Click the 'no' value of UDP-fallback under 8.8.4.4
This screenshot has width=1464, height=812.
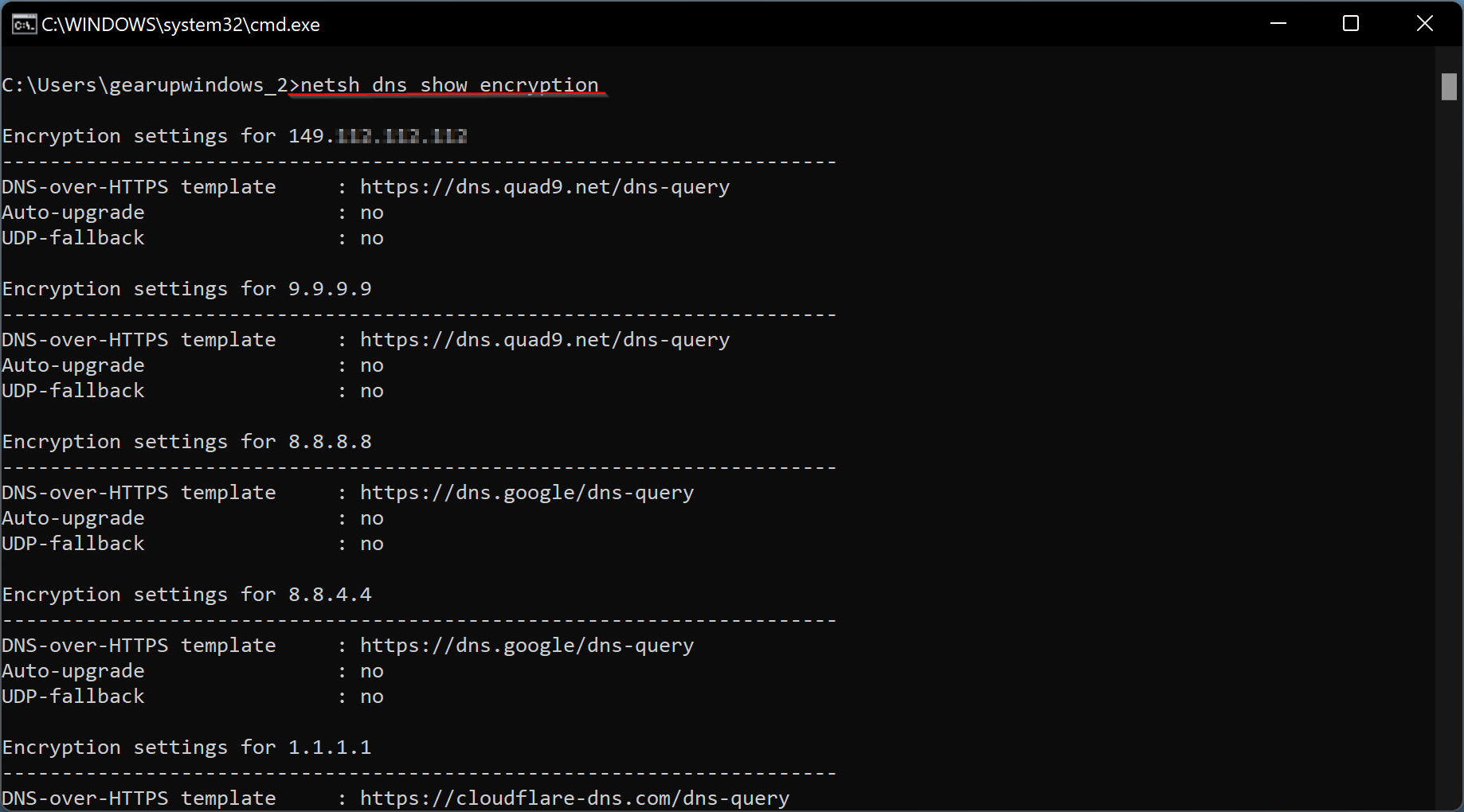pos(372,697)
